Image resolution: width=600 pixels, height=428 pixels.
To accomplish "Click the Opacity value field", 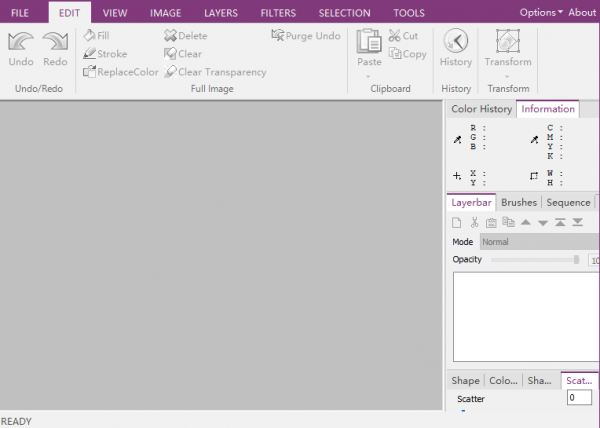I will click(x=594, y=260).
